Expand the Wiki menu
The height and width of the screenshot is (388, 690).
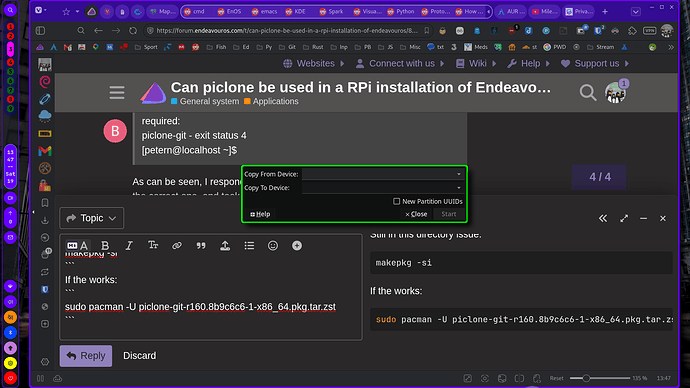[x=476, y=63]
